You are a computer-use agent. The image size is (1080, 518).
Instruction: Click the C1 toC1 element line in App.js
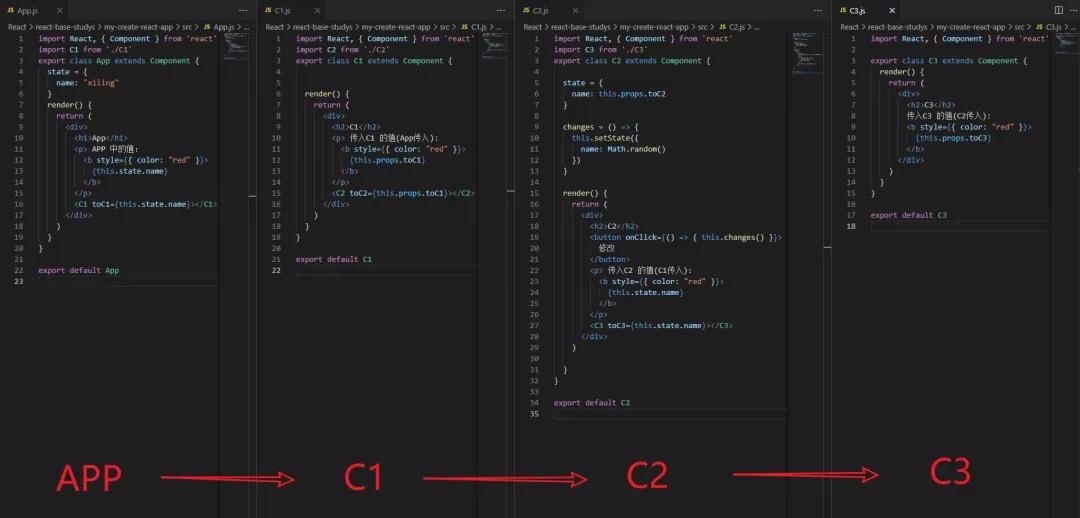(145, 204)
